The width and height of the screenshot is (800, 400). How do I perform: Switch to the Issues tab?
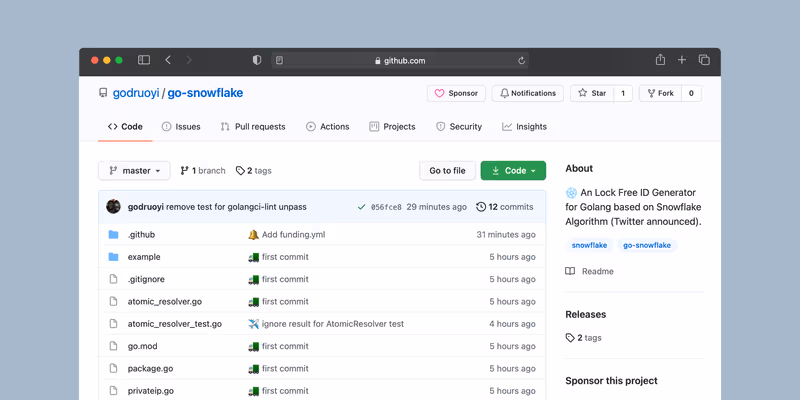click(180, 127)
